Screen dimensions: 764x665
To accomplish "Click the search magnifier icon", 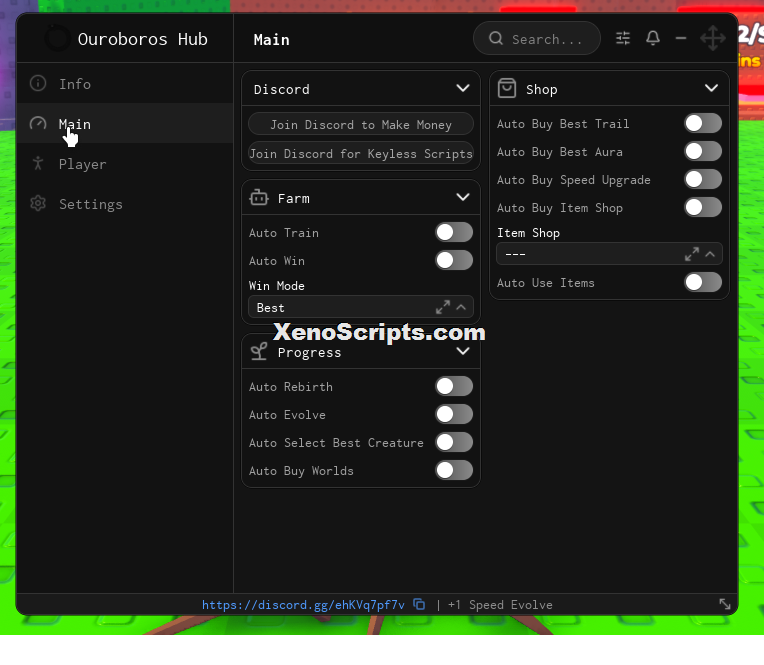I will tap(496, 38).
